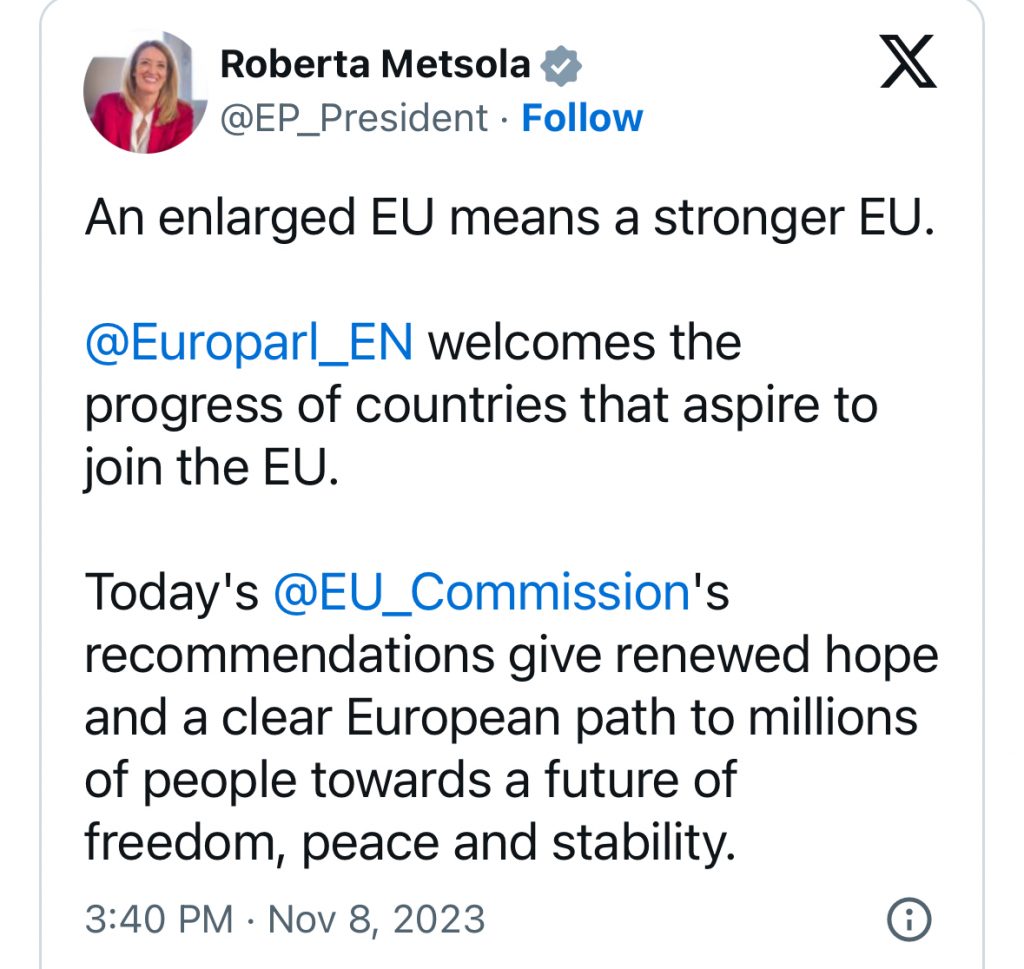Click the word 'Today's'
The height and width of the screenshot is (969, 1024).
click(x=172, y=593)
